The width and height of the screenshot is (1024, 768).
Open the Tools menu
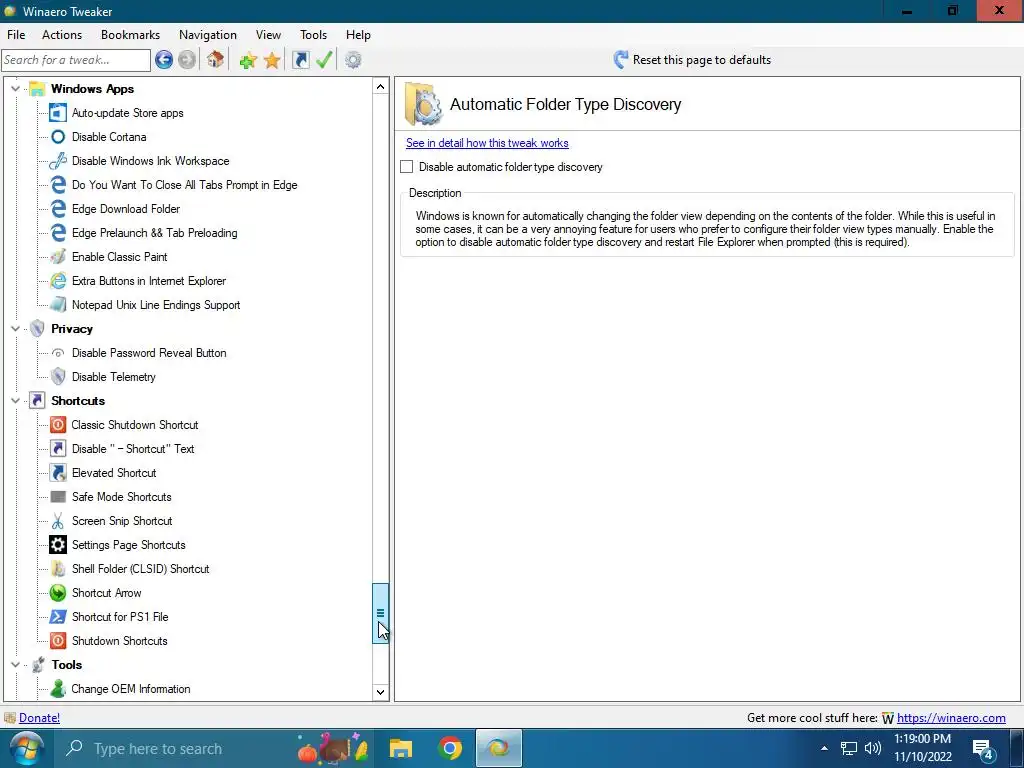pos(313,35)
